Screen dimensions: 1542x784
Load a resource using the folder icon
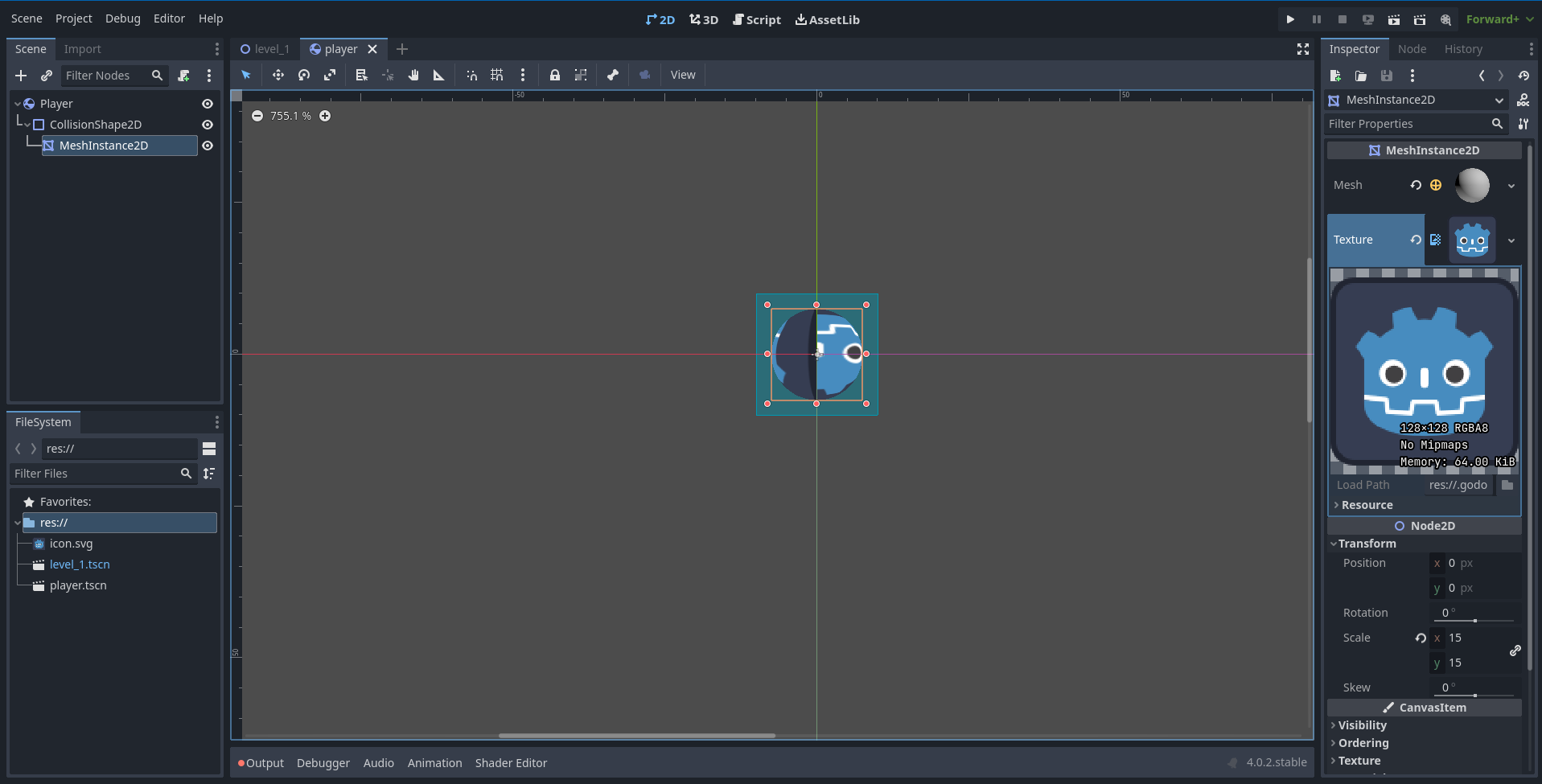coord(1361,76)
